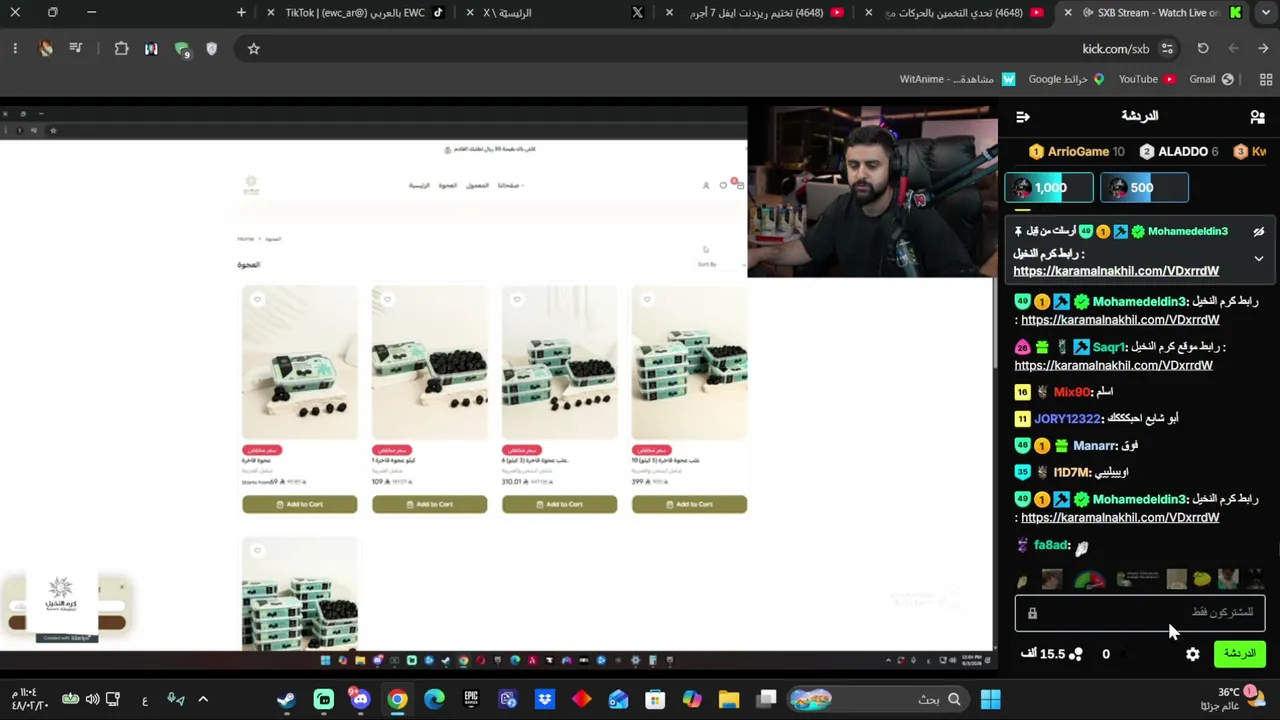The image size is (1280, 720).
Task: Open the chat users list icon
Action: tap(1257, 117)
